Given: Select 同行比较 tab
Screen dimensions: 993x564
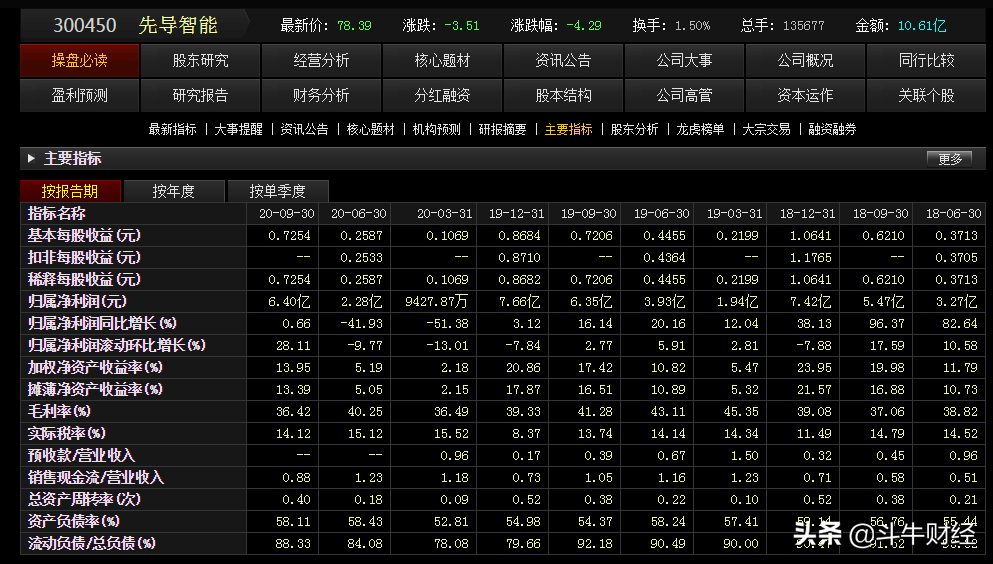Looking at the screenshot, I should [926, 61].
